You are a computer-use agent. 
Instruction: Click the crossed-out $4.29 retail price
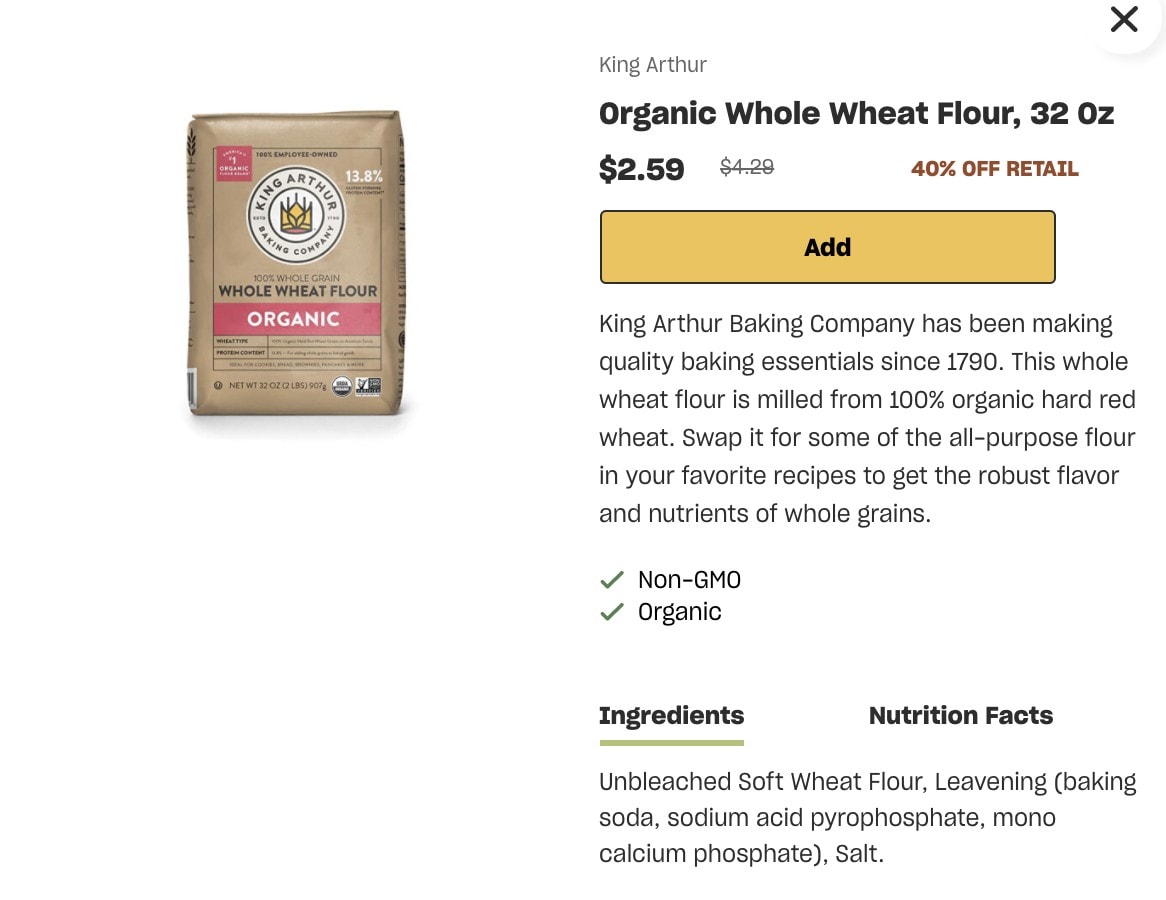point(747,167)
